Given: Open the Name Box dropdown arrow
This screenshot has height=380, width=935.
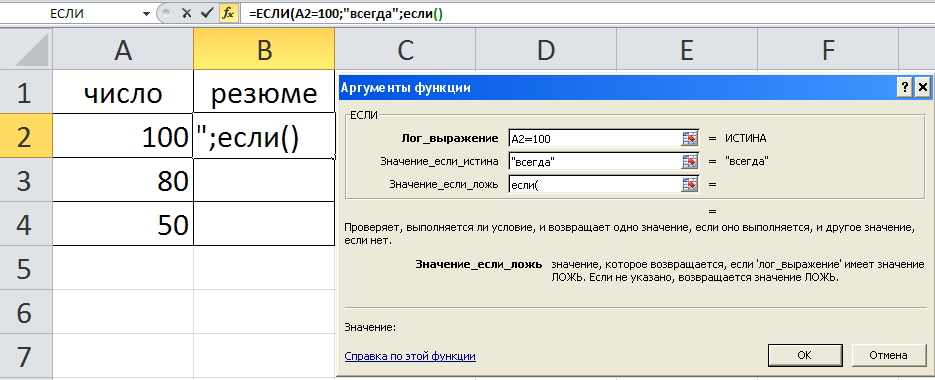Looking at the screenshot, I should pyautogui.click(x=147, y=14).
